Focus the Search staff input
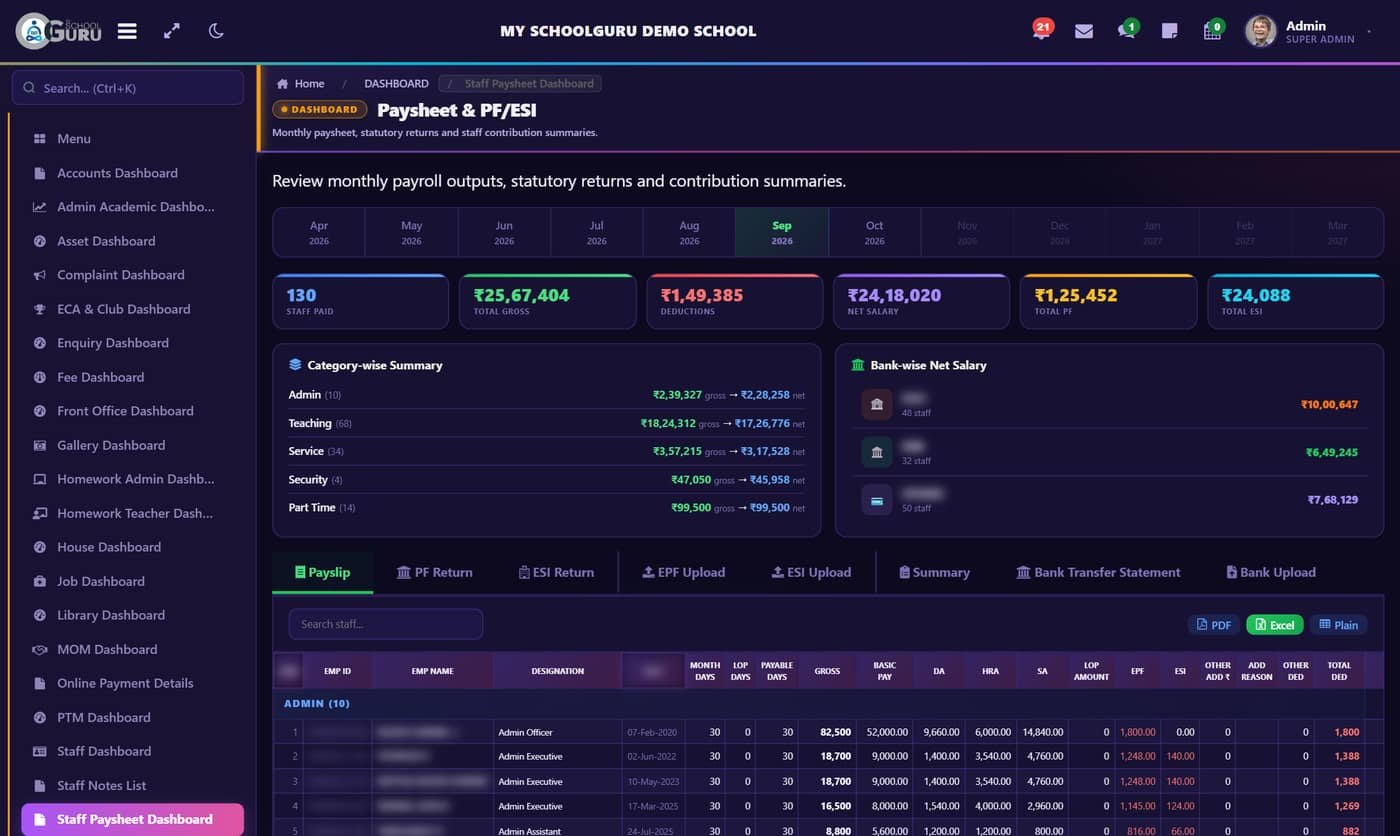1400x836 pixels. pyautogui.click(x=386, y=624)
